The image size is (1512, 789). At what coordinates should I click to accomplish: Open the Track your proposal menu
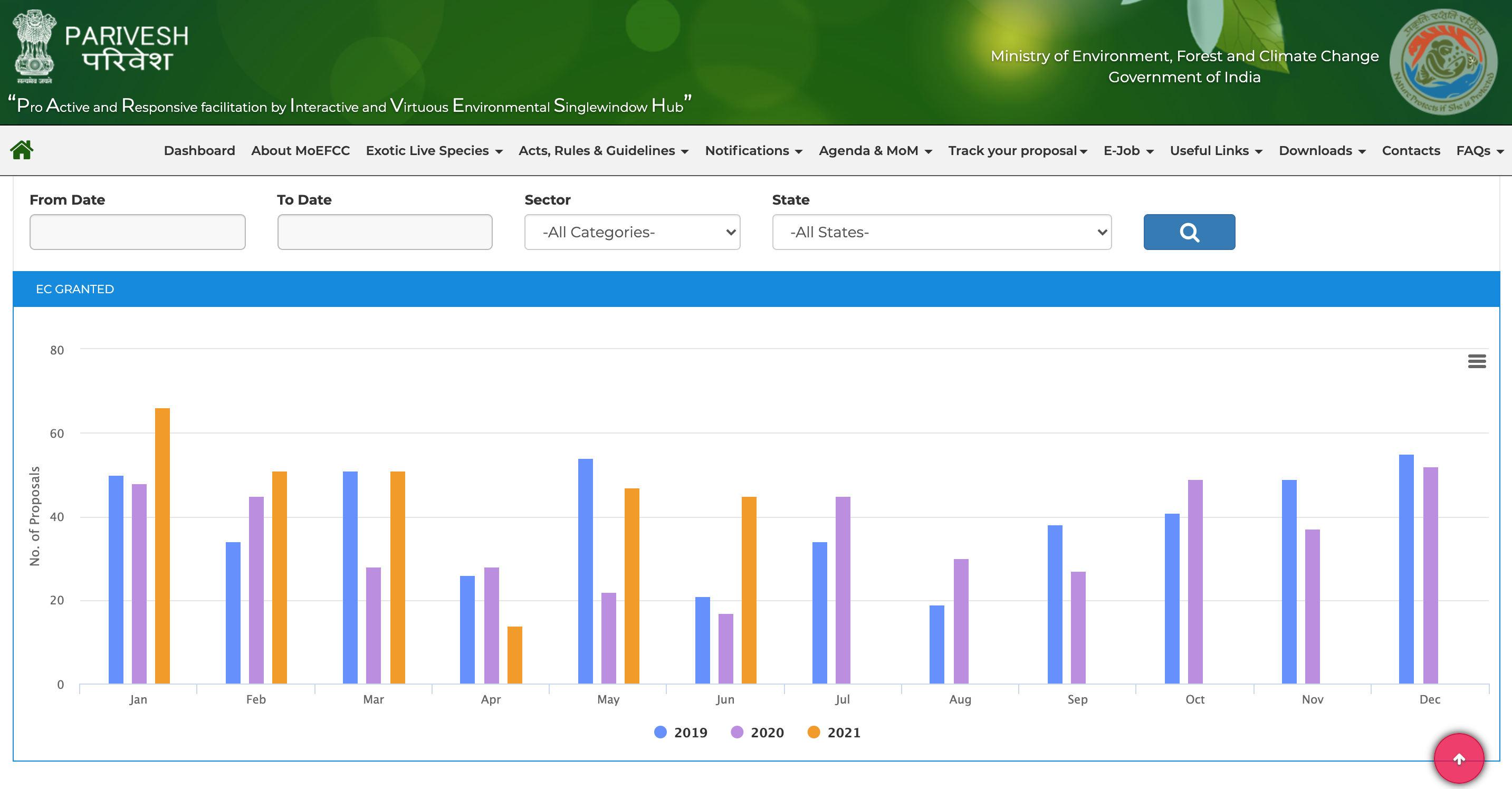(1017, 151)
